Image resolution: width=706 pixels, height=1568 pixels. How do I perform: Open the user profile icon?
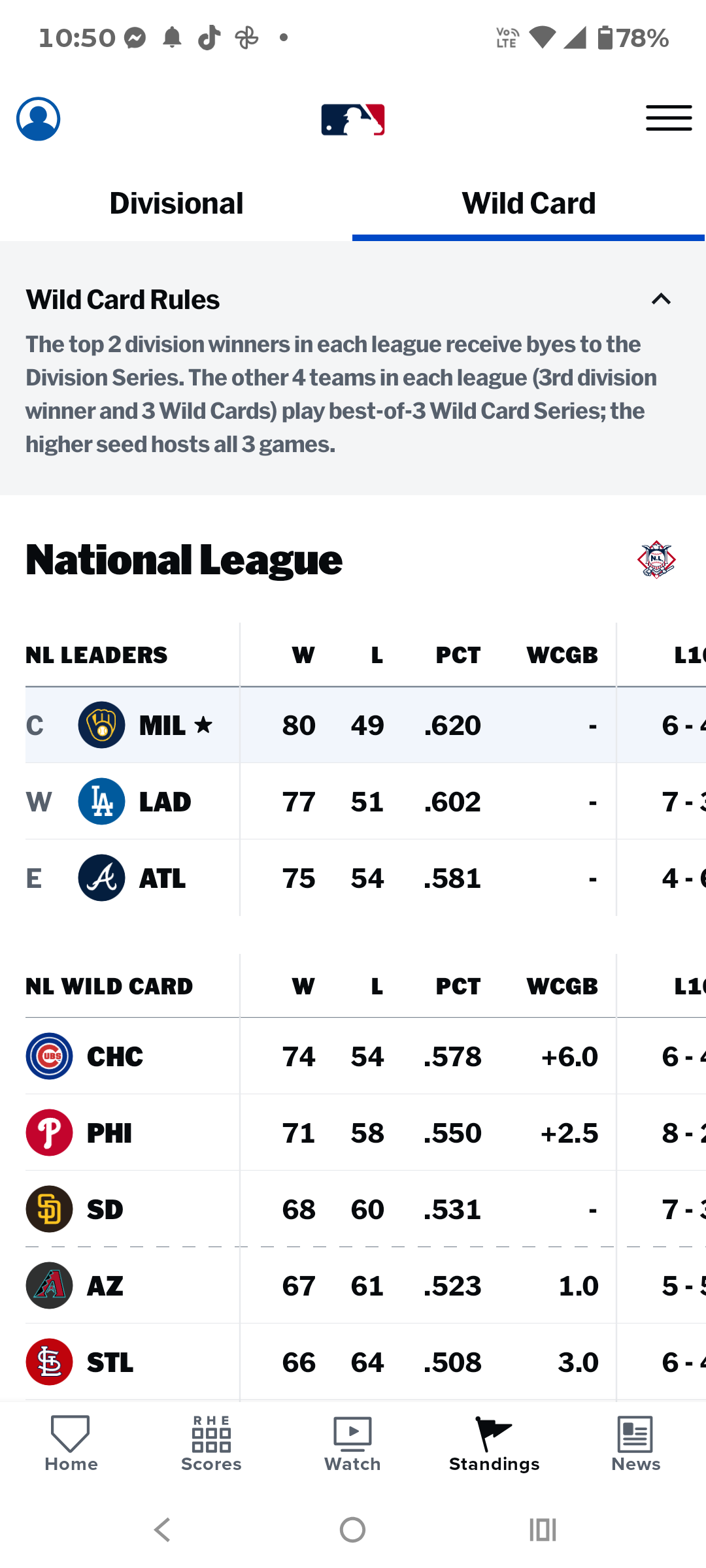(39, 119)
